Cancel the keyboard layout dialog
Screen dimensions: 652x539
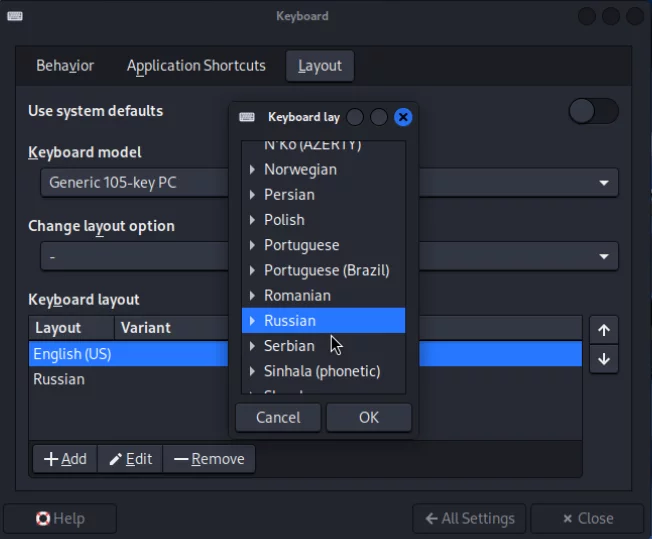(x=278, y=417)
